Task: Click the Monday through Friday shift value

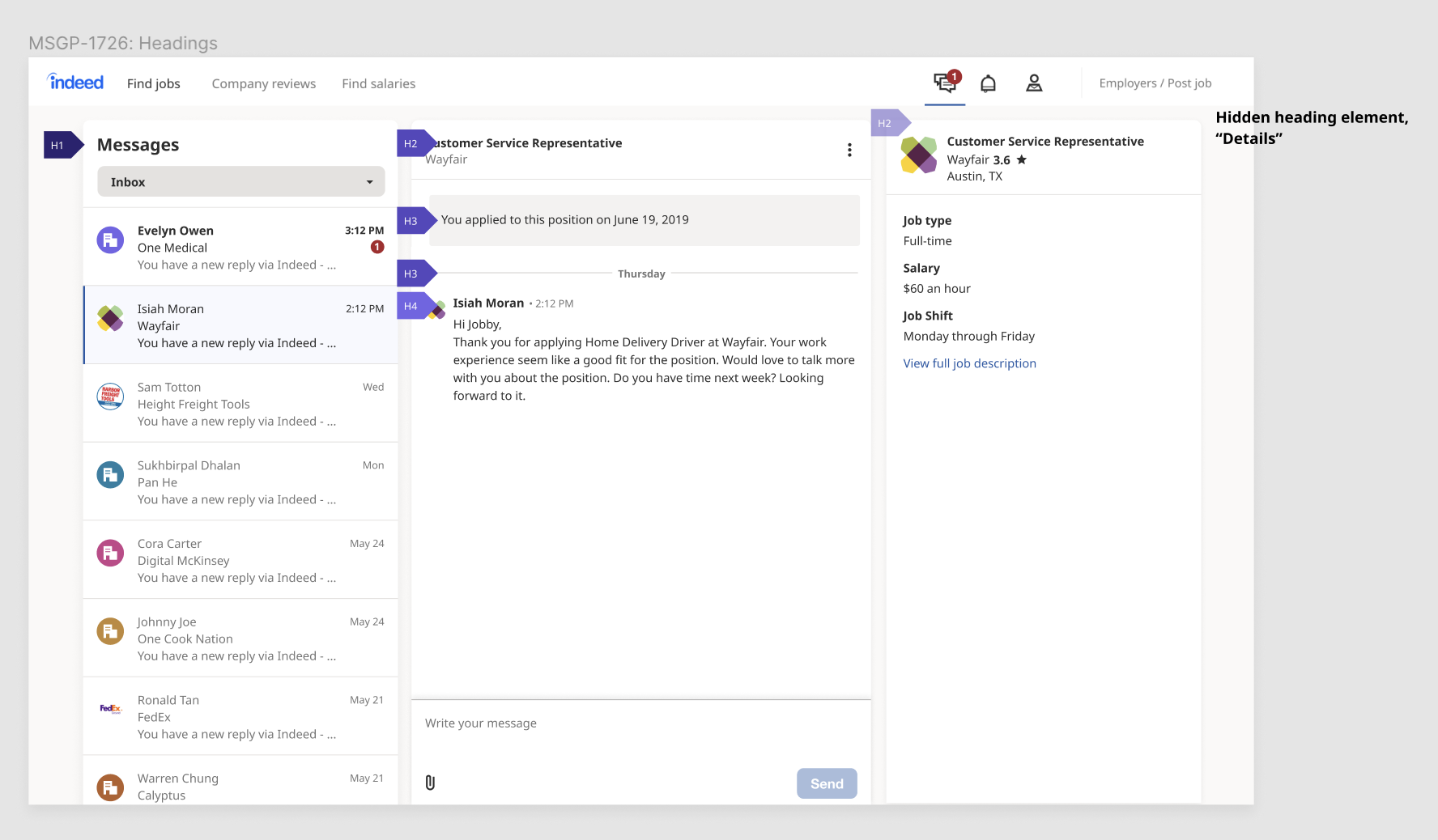Action: 968,337
